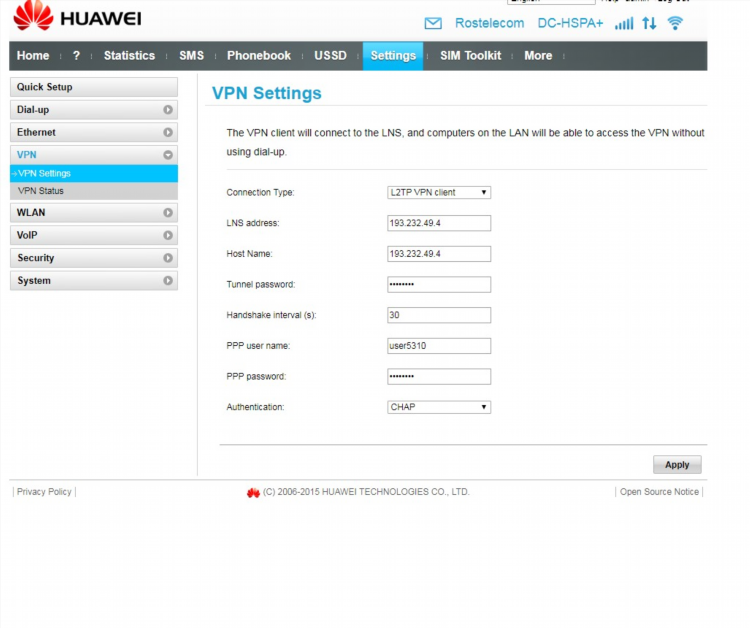This screenshot has height=628, width=750.
Task: Open the Connection Type dropdown
Action: click(439, 192)
